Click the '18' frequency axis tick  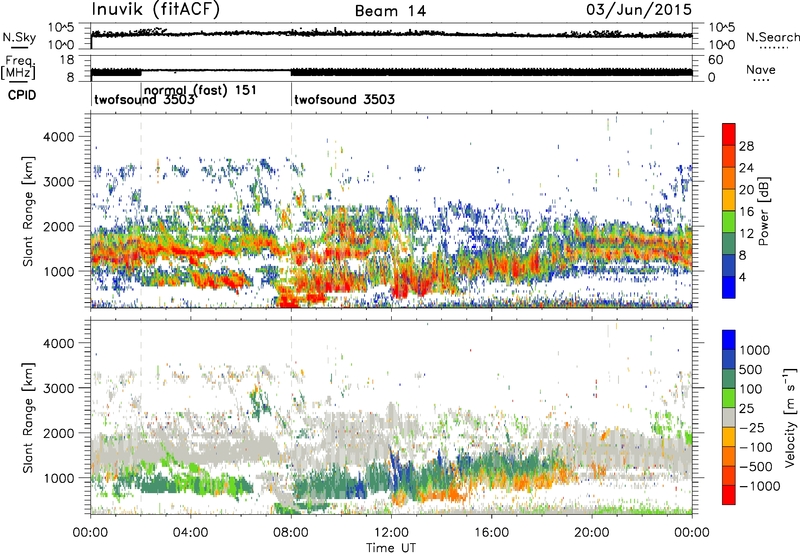[67, 60]
